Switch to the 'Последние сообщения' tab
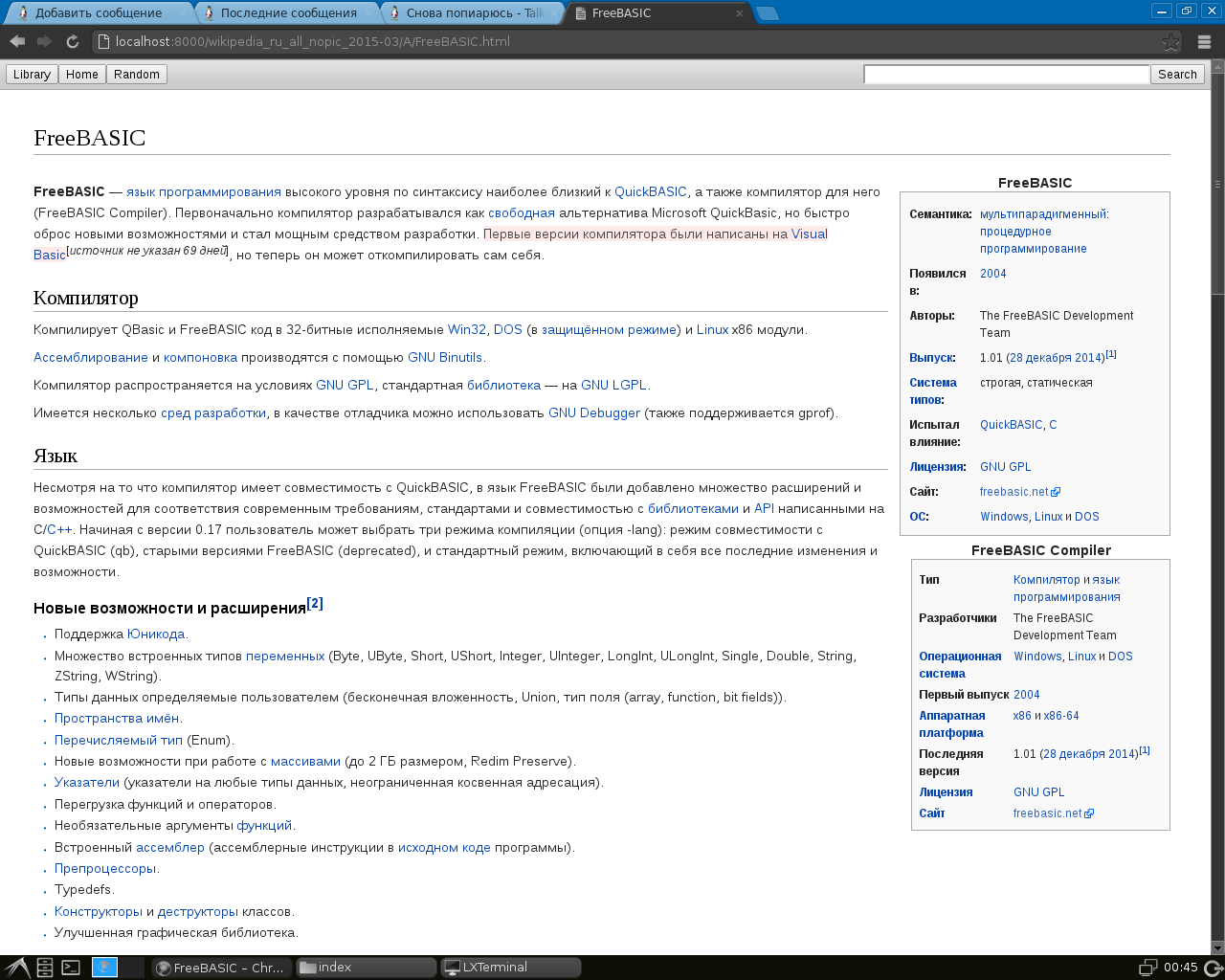This screenshot has height=980, width=1225. tap(288, 13)
